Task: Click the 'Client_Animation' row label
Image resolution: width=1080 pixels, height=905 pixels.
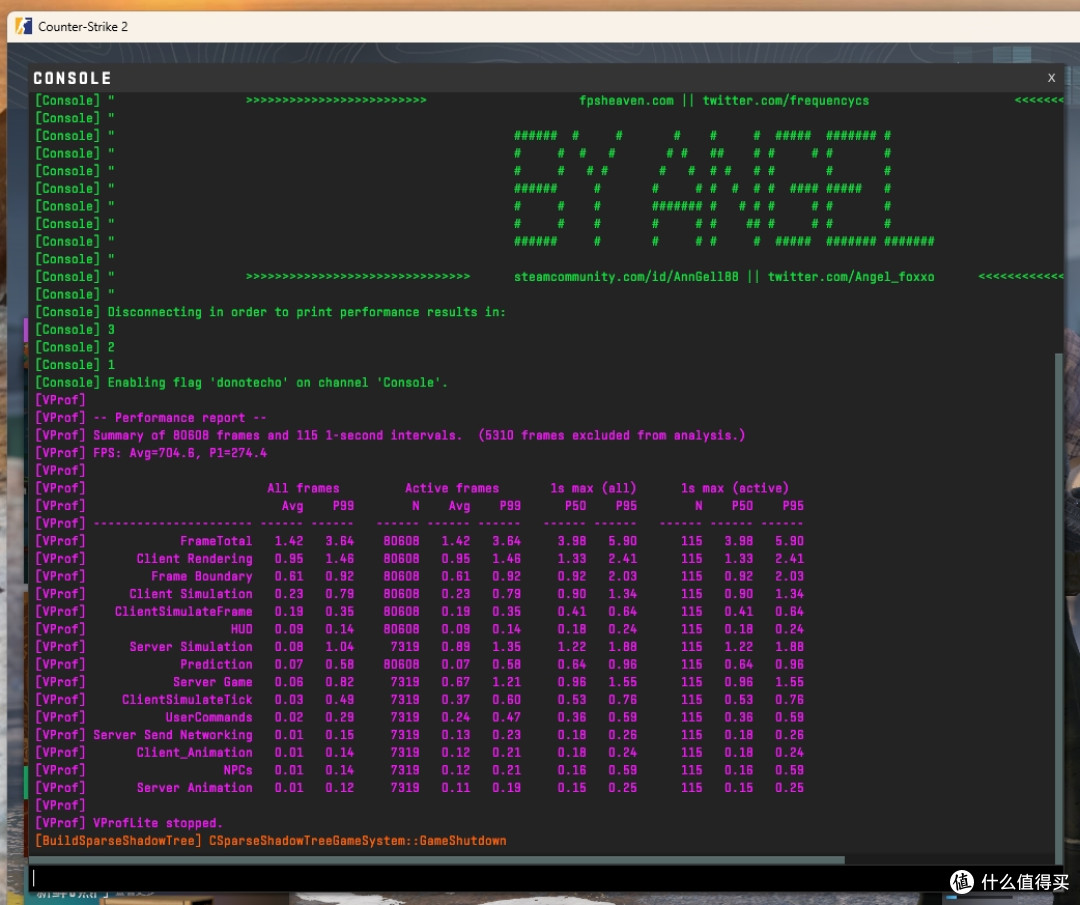Action: pos(194,753)
